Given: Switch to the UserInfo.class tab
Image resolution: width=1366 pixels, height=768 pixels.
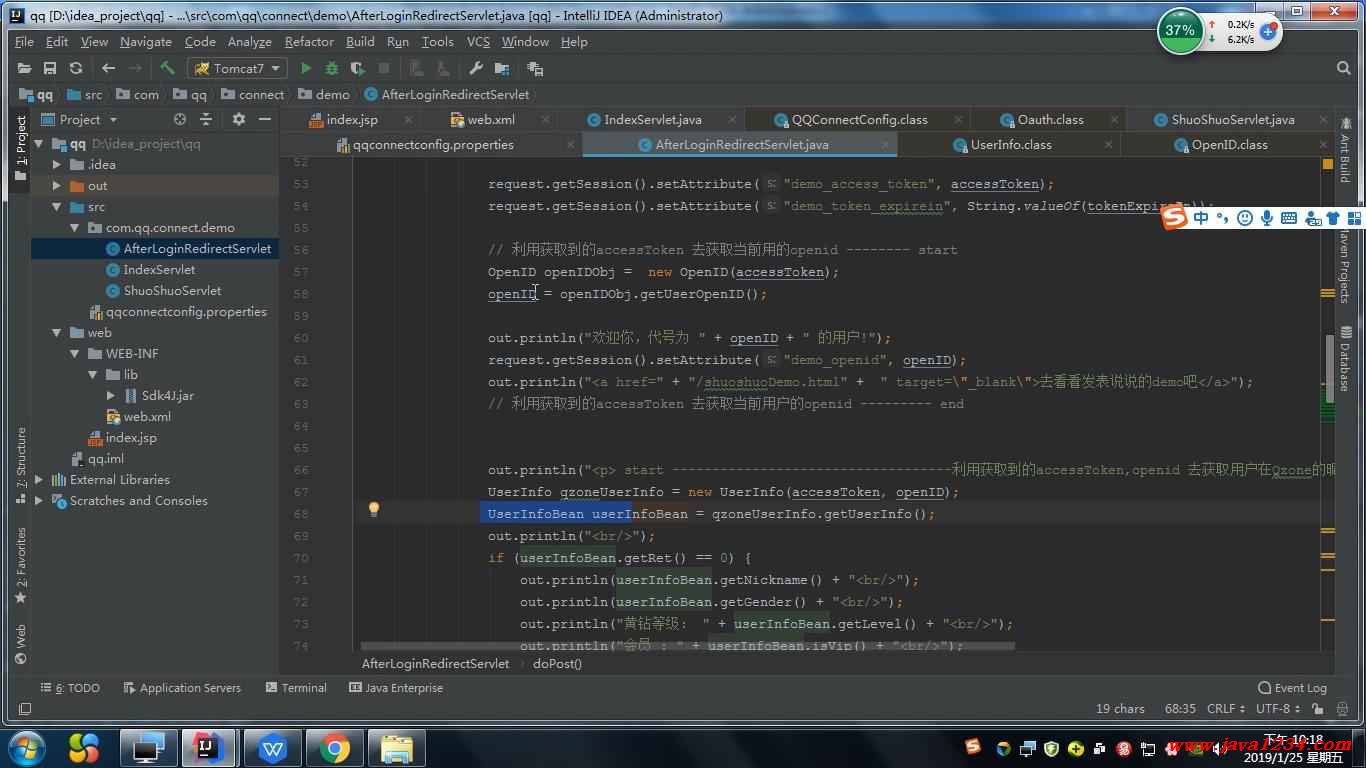Looking at the screenshot, I should pos(1010,145).
